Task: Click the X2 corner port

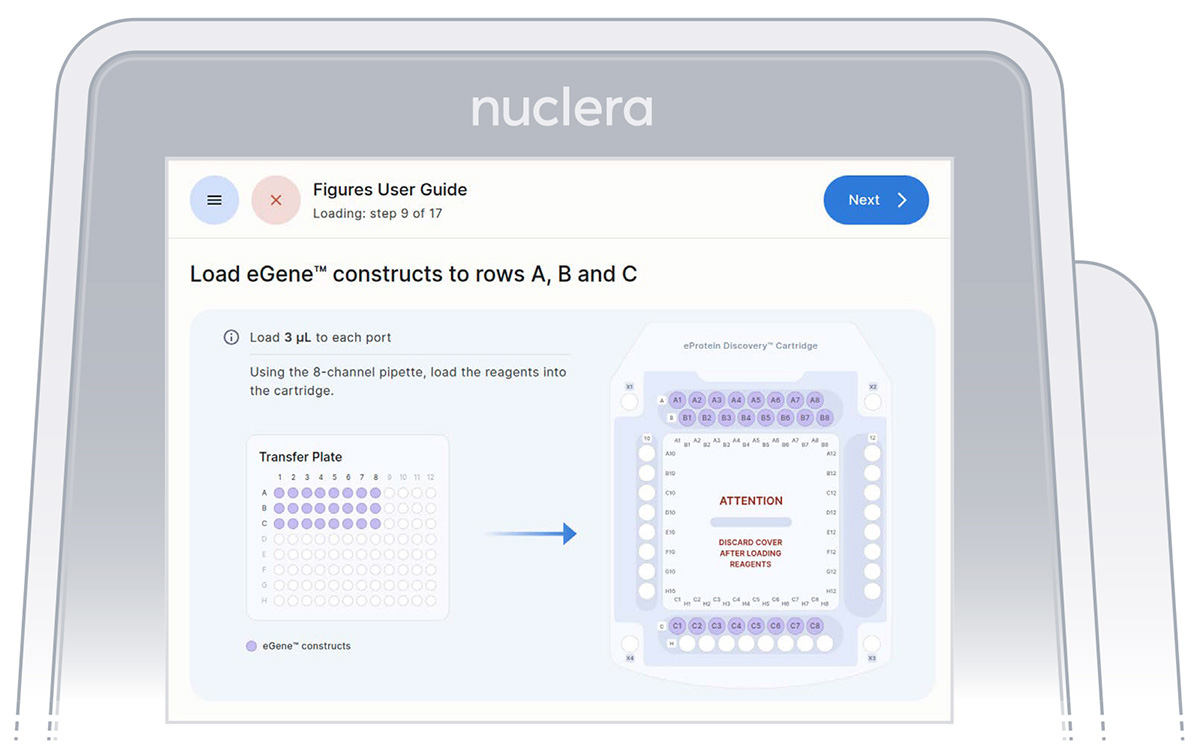Action: coord(873,402)
